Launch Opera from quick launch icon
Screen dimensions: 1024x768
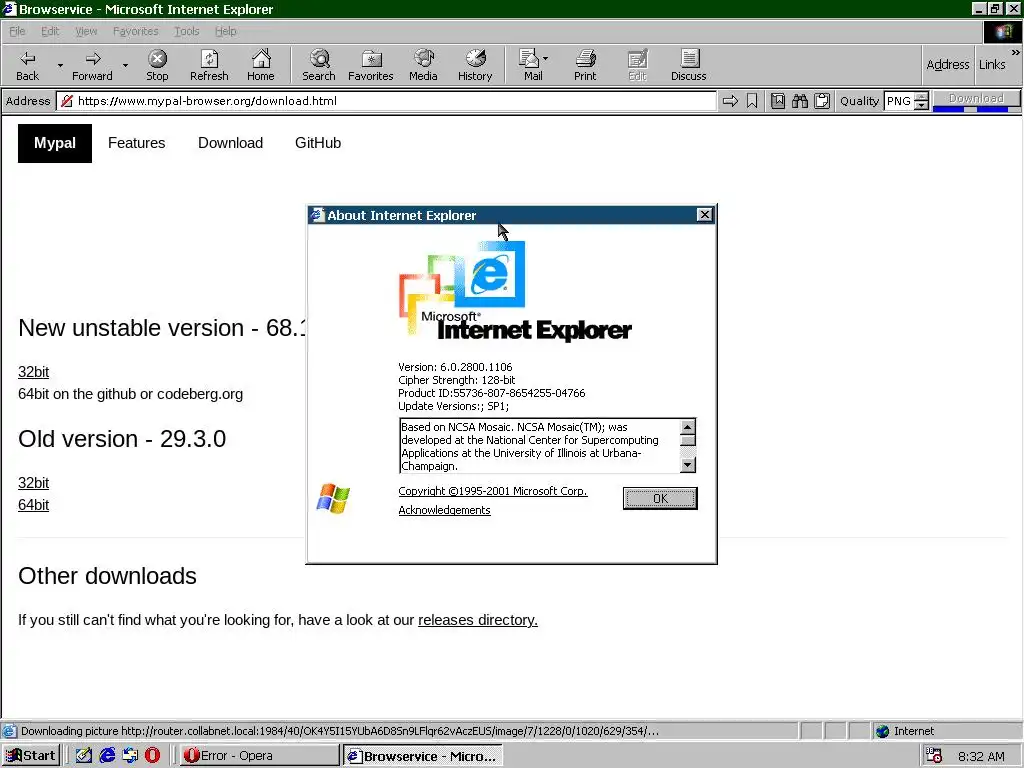click(152, 756)
